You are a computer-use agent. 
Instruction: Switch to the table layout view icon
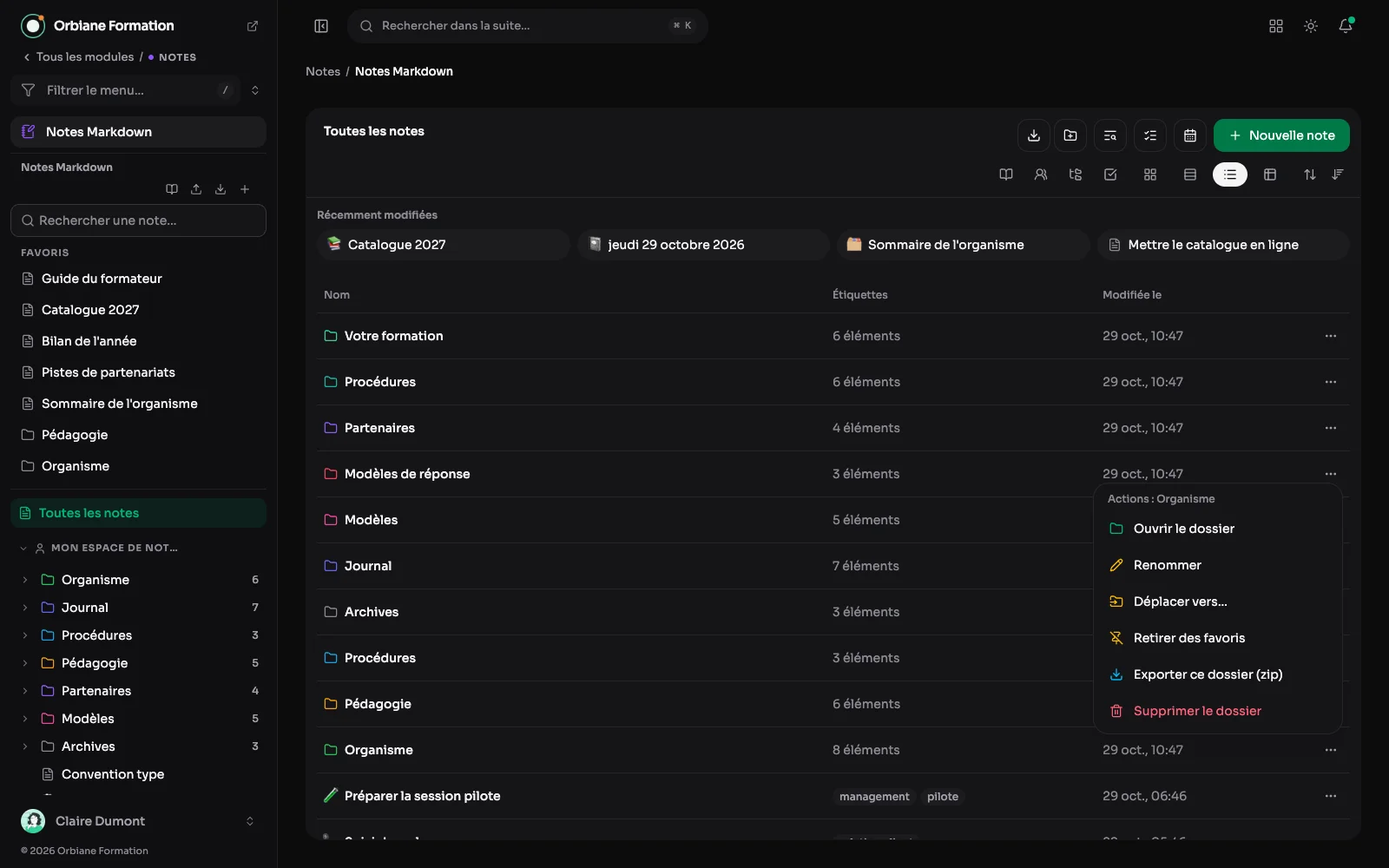1270,174
